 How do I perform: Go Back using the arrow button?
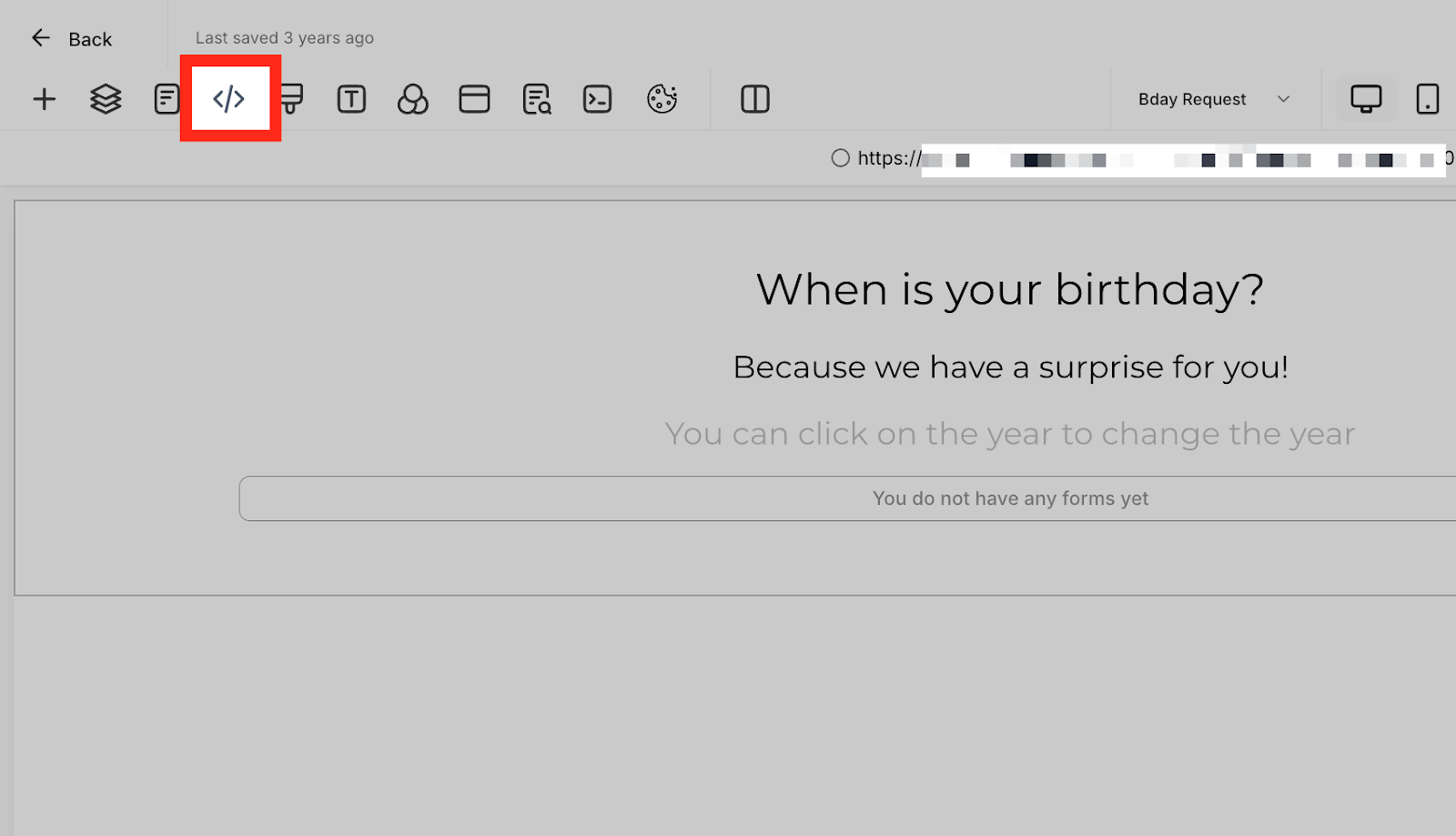click(71, 39)
